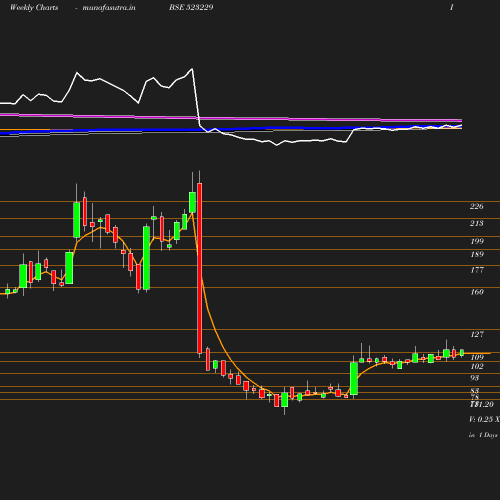500x500 pixels.
Task: Click the 'Weekly Charts' title text
Action: [34, 7]
